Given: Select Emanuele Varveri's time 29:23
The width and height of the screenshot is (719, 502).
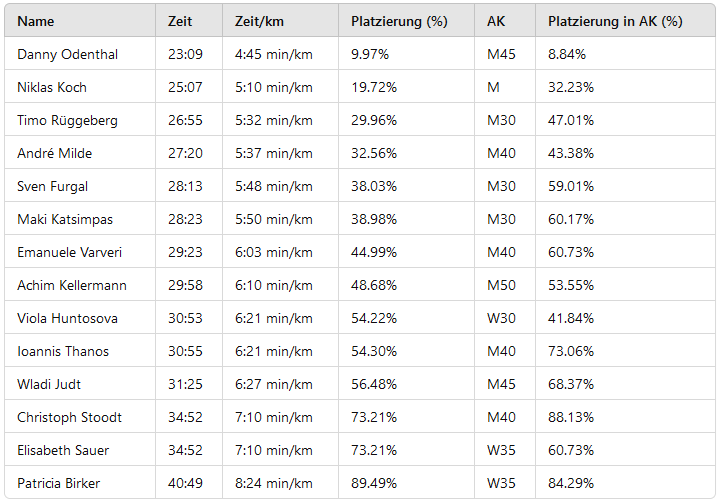Looking at the screenshot, I should (185, 252).
